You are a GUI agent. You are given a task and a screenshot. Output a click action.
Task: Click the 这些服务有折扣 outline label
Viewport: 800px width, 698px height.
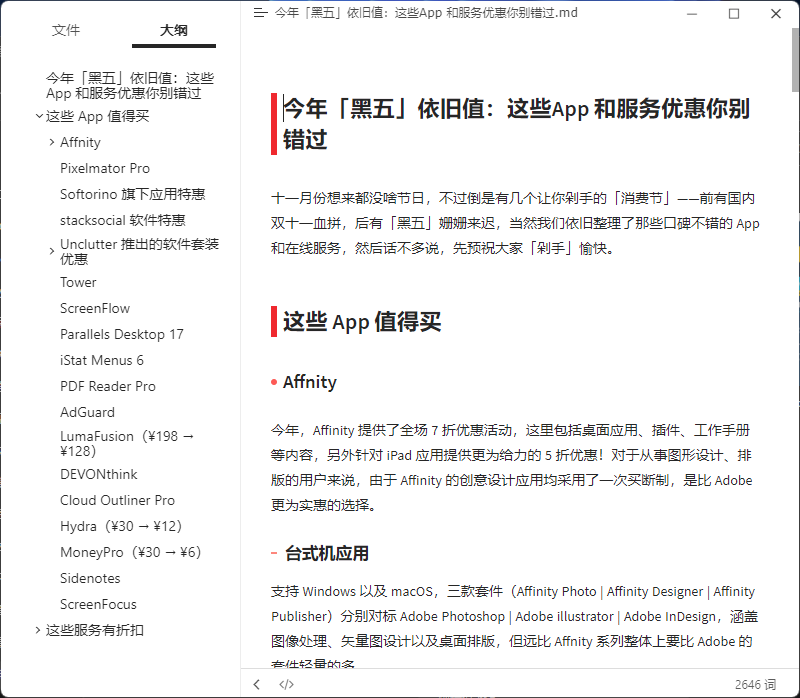(x=94, y=630)
